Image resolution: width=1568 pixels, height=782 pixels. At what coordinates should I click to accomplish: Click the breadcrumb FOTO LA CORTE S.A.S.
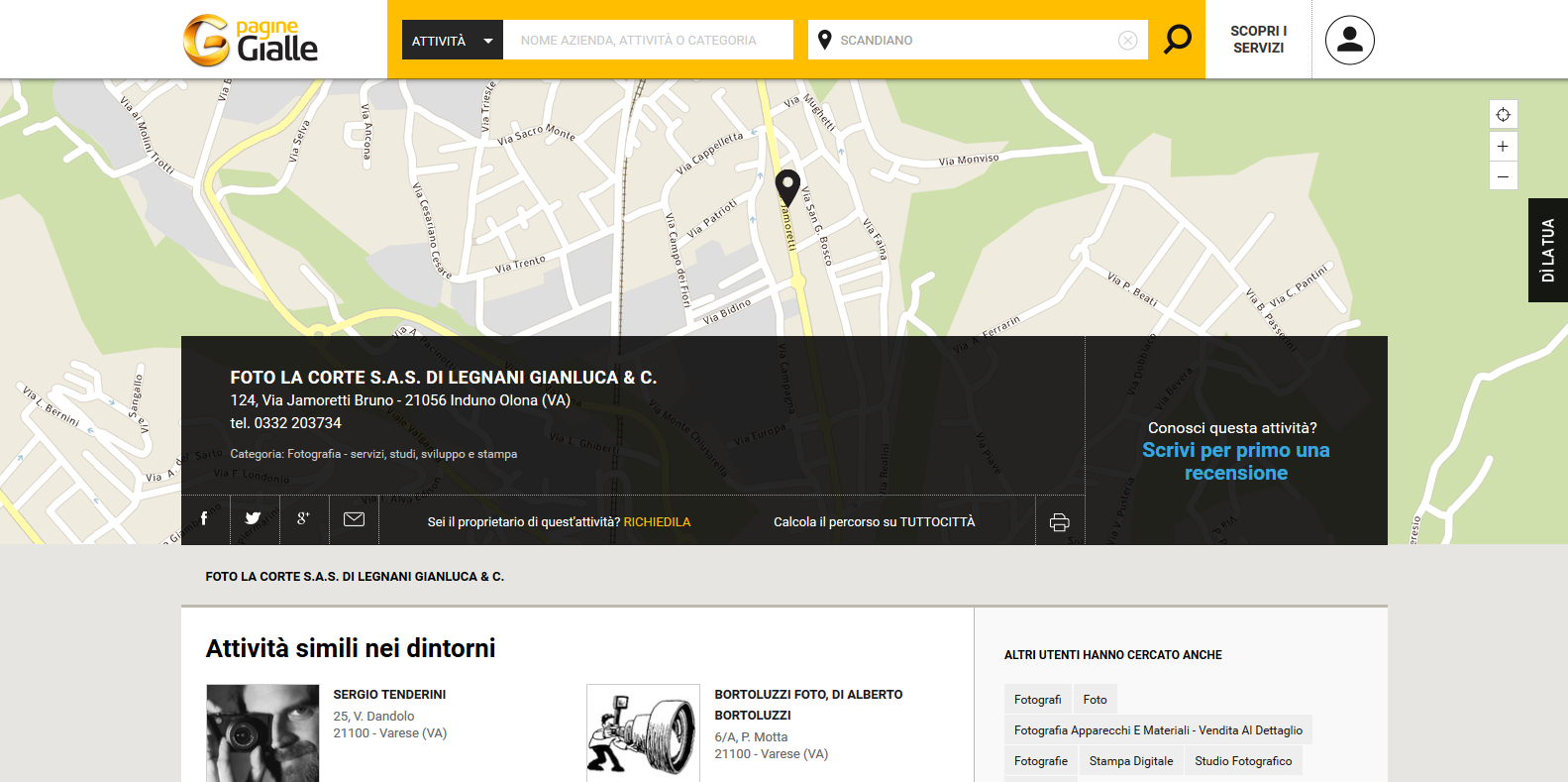pyautogui.click(x=355, y=577)
